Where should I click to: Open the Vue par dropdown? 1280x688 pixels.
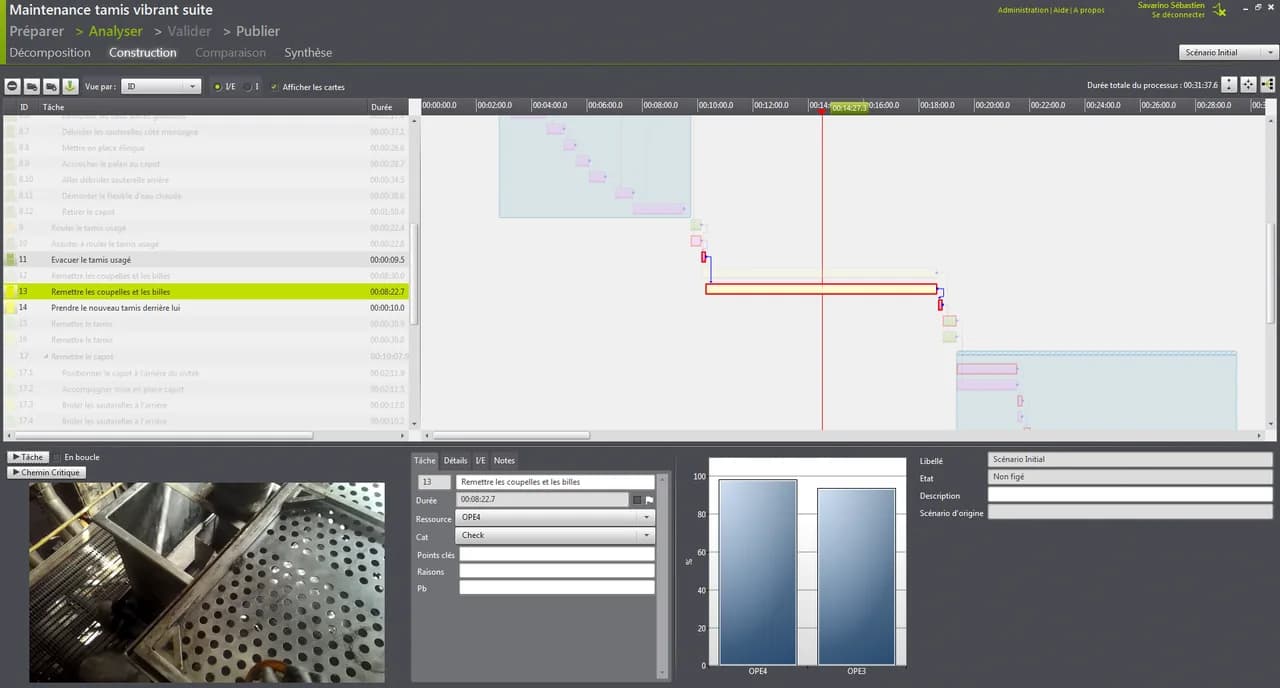click(163, 87)
